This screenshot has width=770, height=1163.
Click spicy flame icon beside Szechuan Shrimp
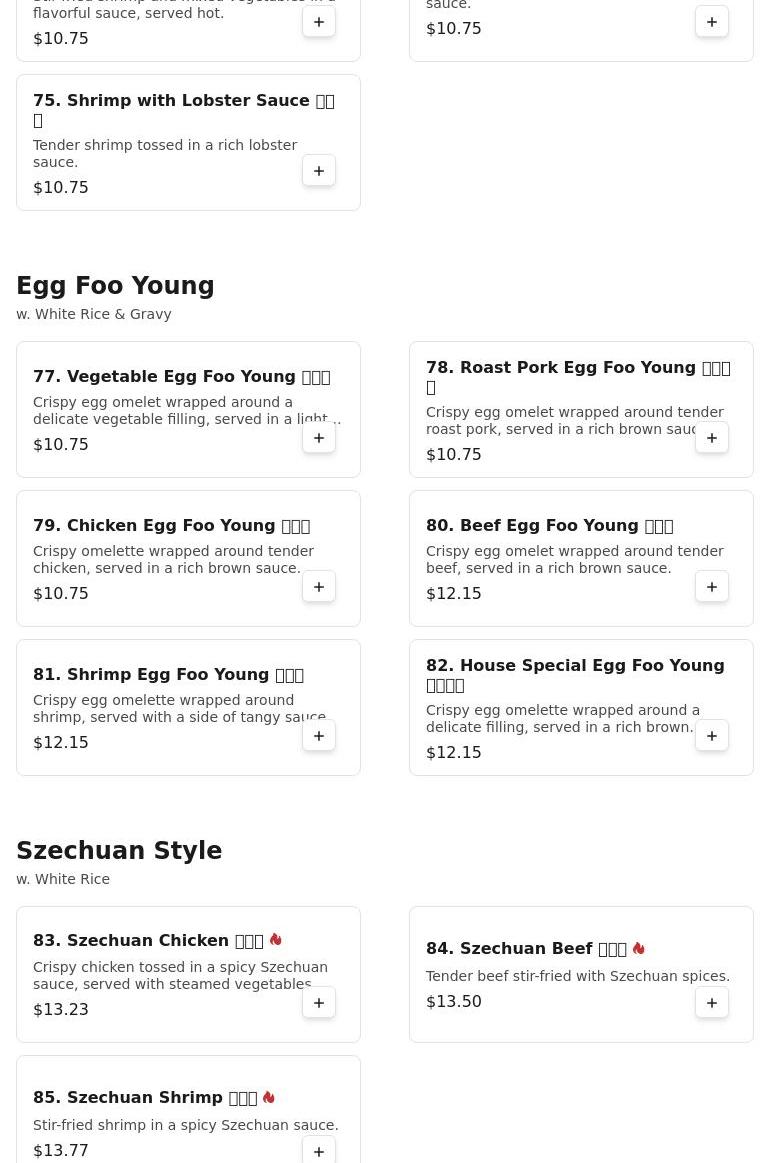pyautogui.click(x=268, y=1097)
